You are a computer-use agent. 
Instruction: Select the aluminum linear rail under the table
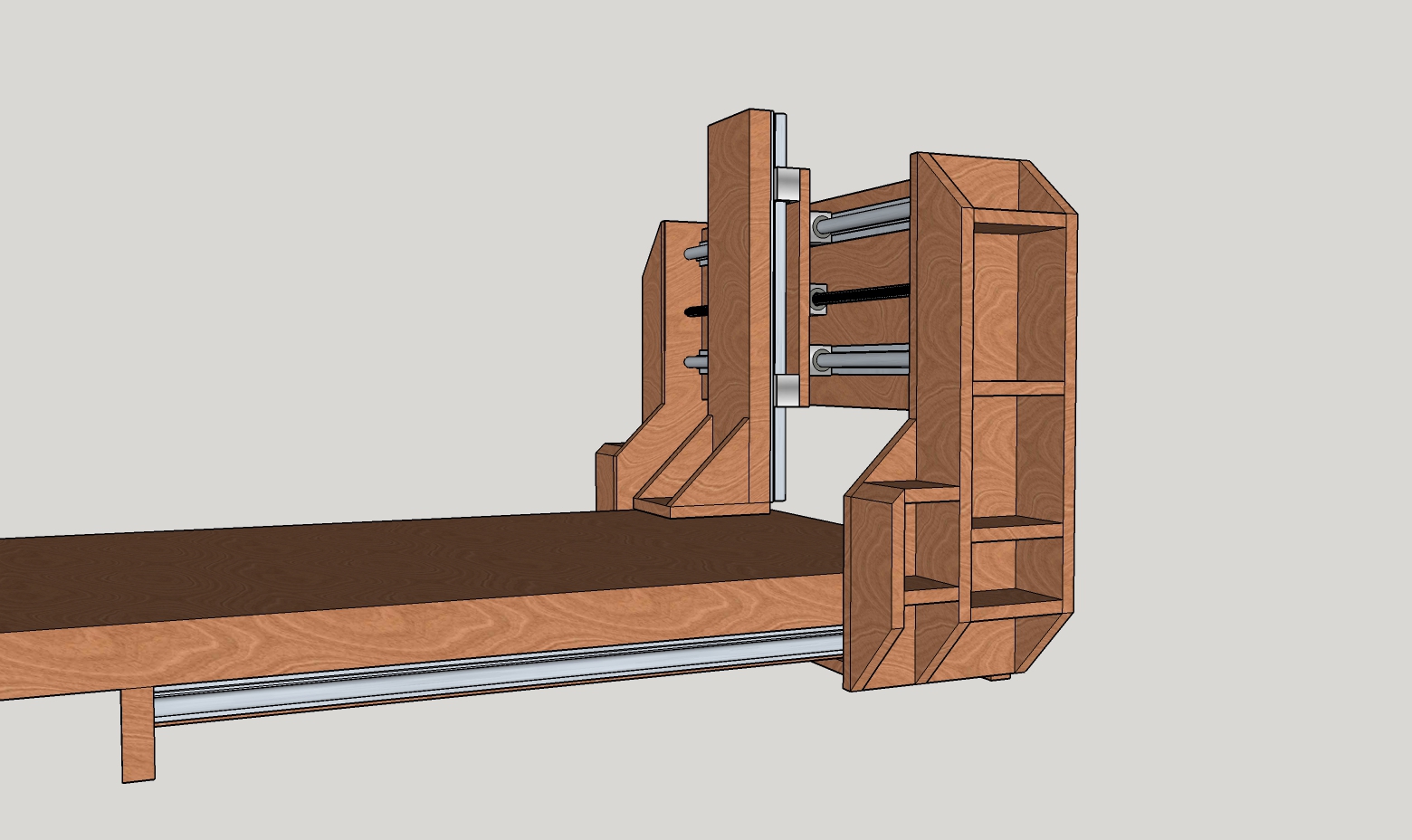click(x=499, y=675)
